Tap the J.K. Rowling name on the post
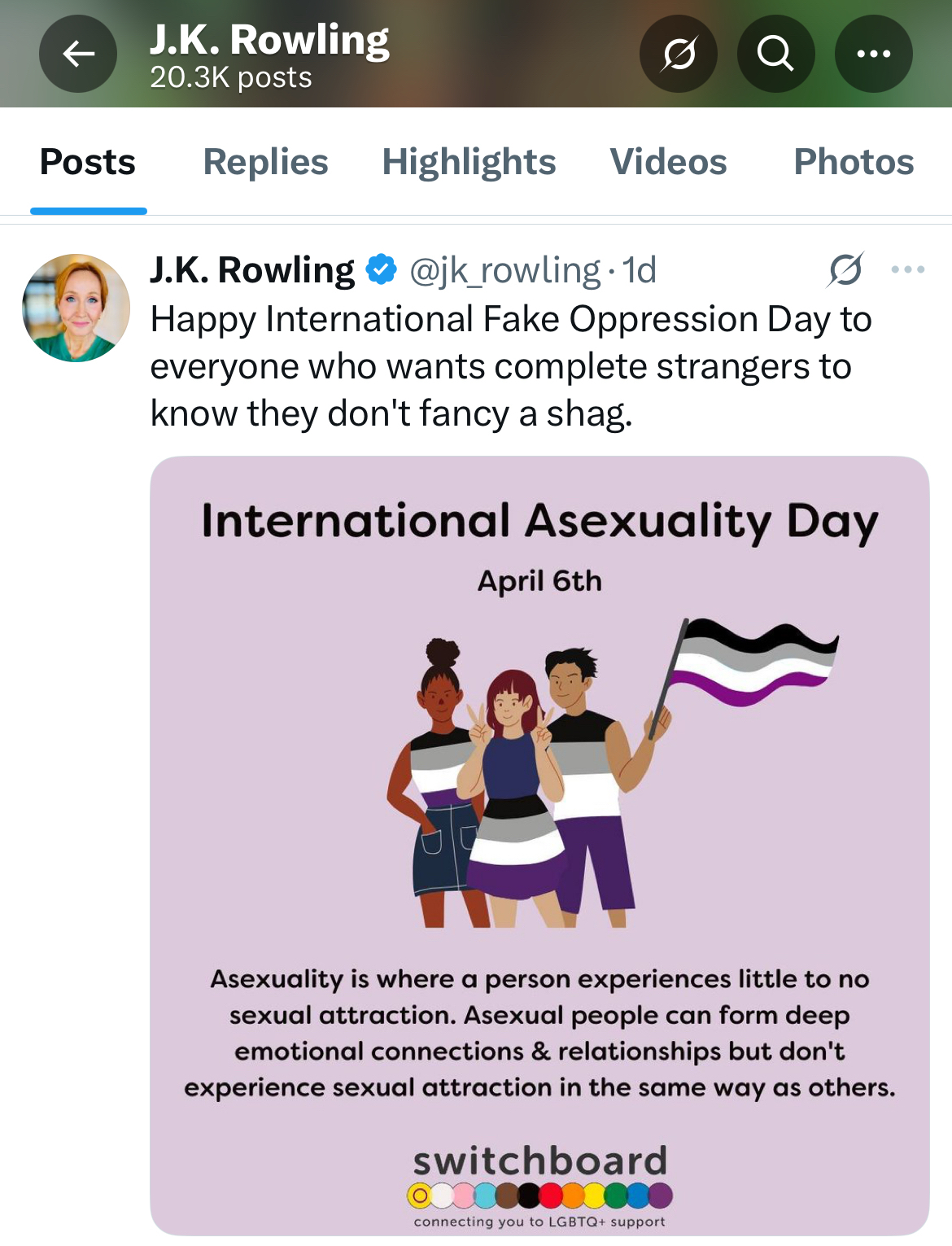The height and width of the screenshot is (1246, 952). click(x=252, y=270)
